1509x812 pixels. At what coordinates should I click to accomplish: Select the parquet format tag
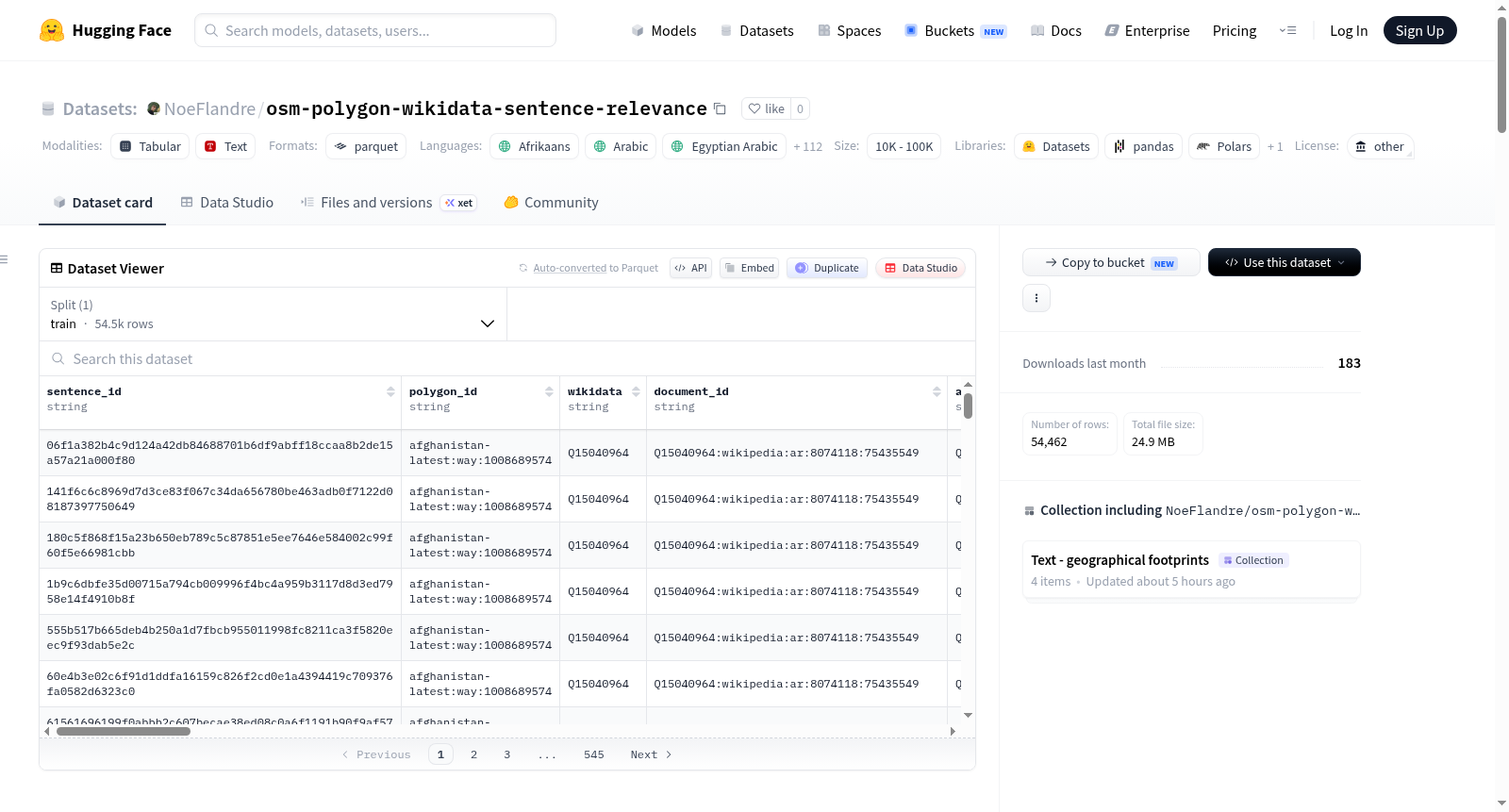[366, 146]
